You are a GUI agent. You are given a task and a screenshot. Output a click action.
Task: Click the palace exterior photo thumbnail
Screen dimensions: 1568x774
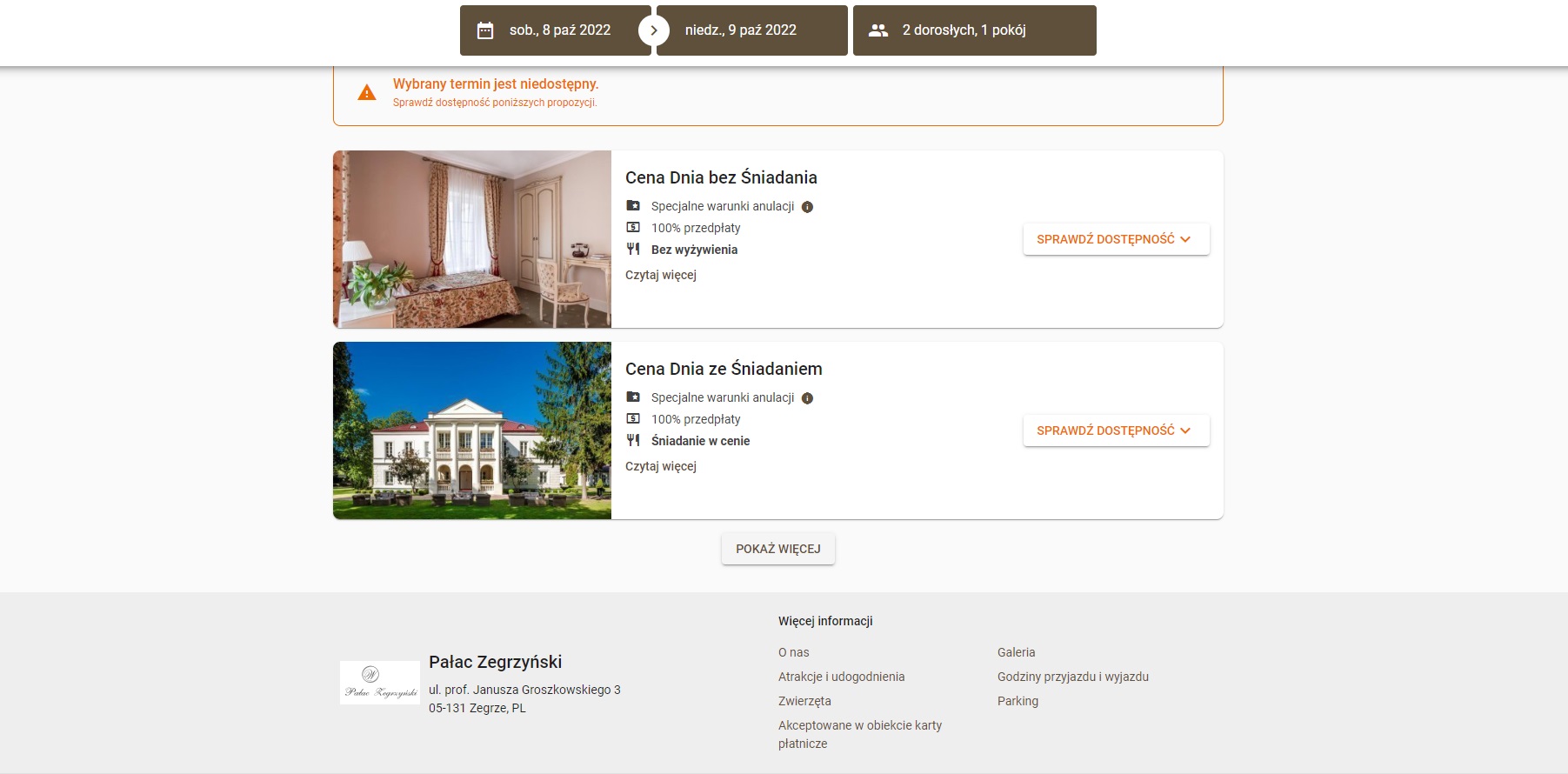(x=472, y=430)
